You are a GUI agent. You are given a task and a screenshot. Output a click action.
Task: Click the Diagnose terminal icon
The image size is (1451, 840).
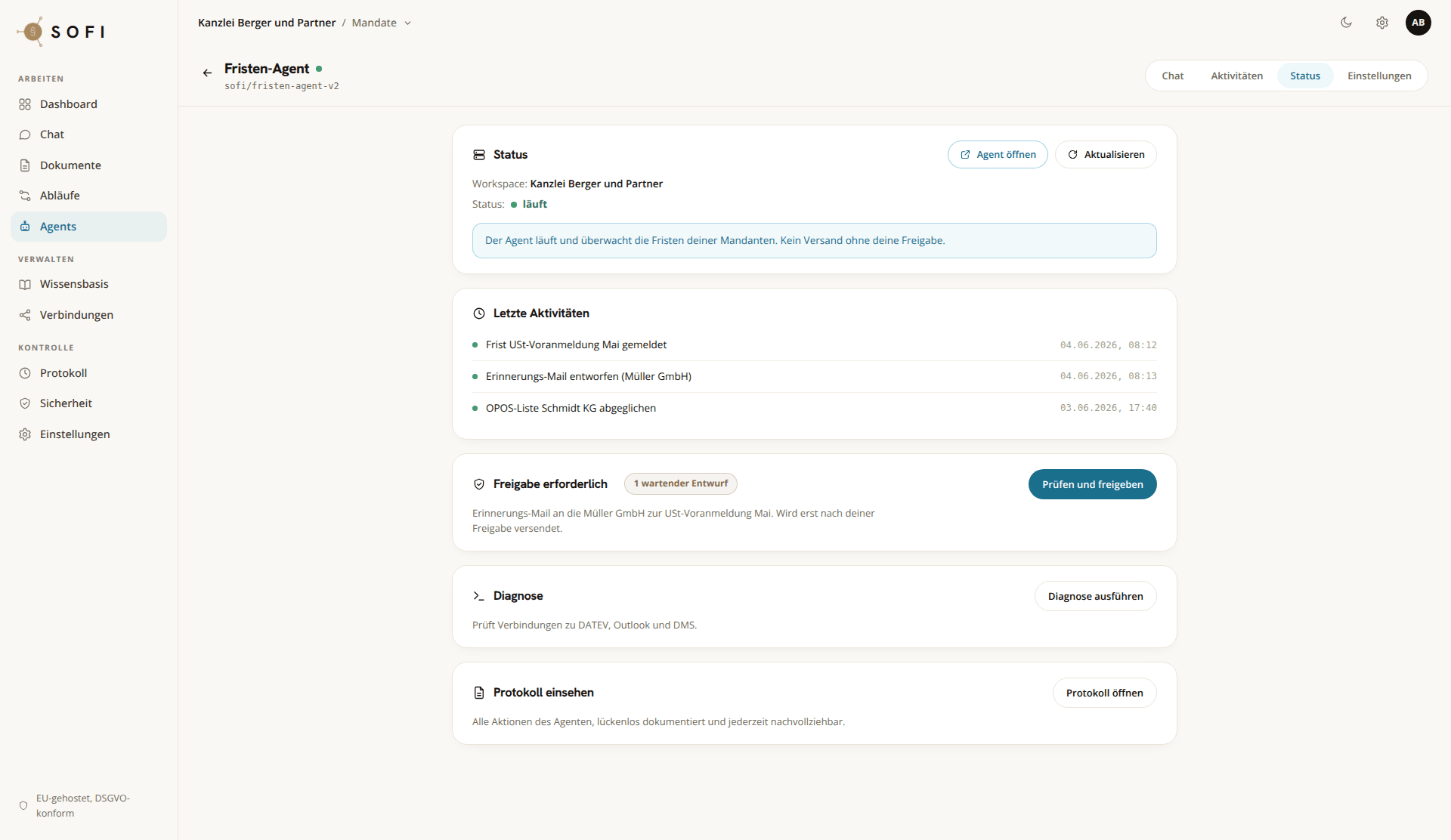coord(479,596)
